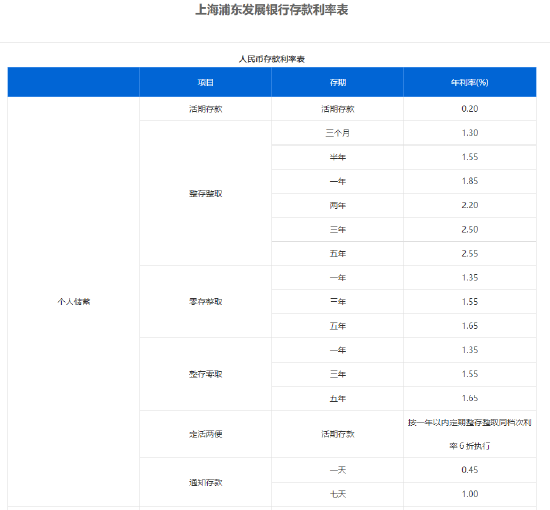Select 1.55 rate for 零存整取 三年
The width and height of the screenshot is (550, 510).
[470, 302]
